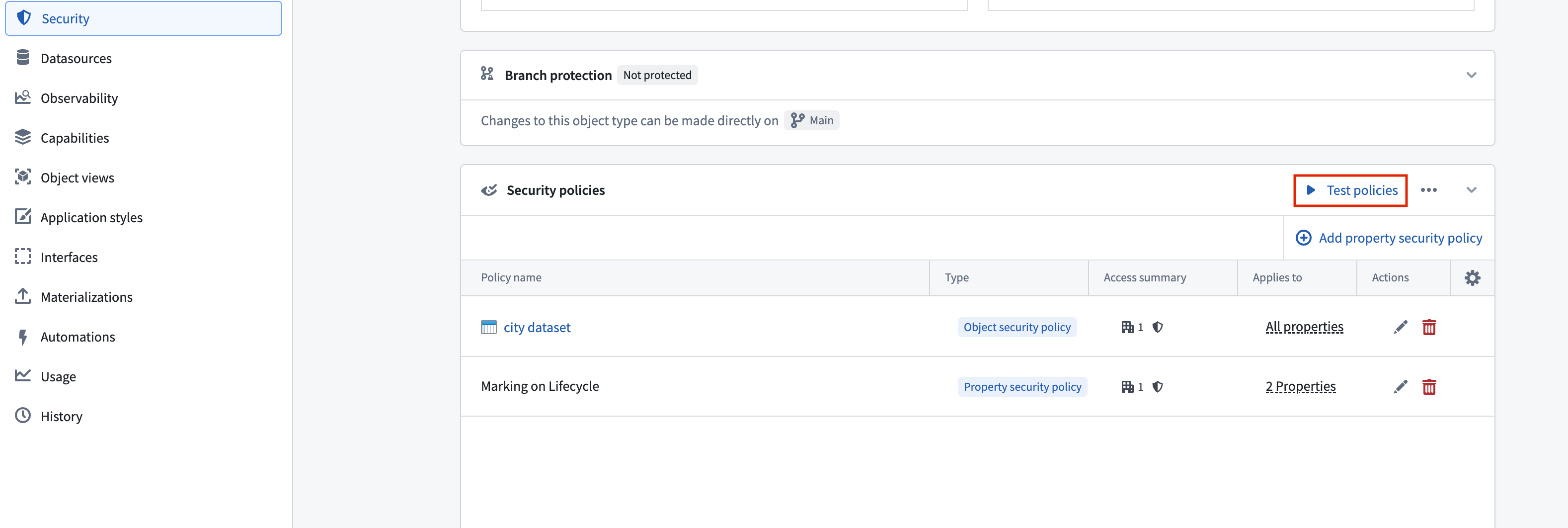This screenshot has width=1568, height=528.
Task: Collapse the Branch protection section
Action: point(1471,75)
